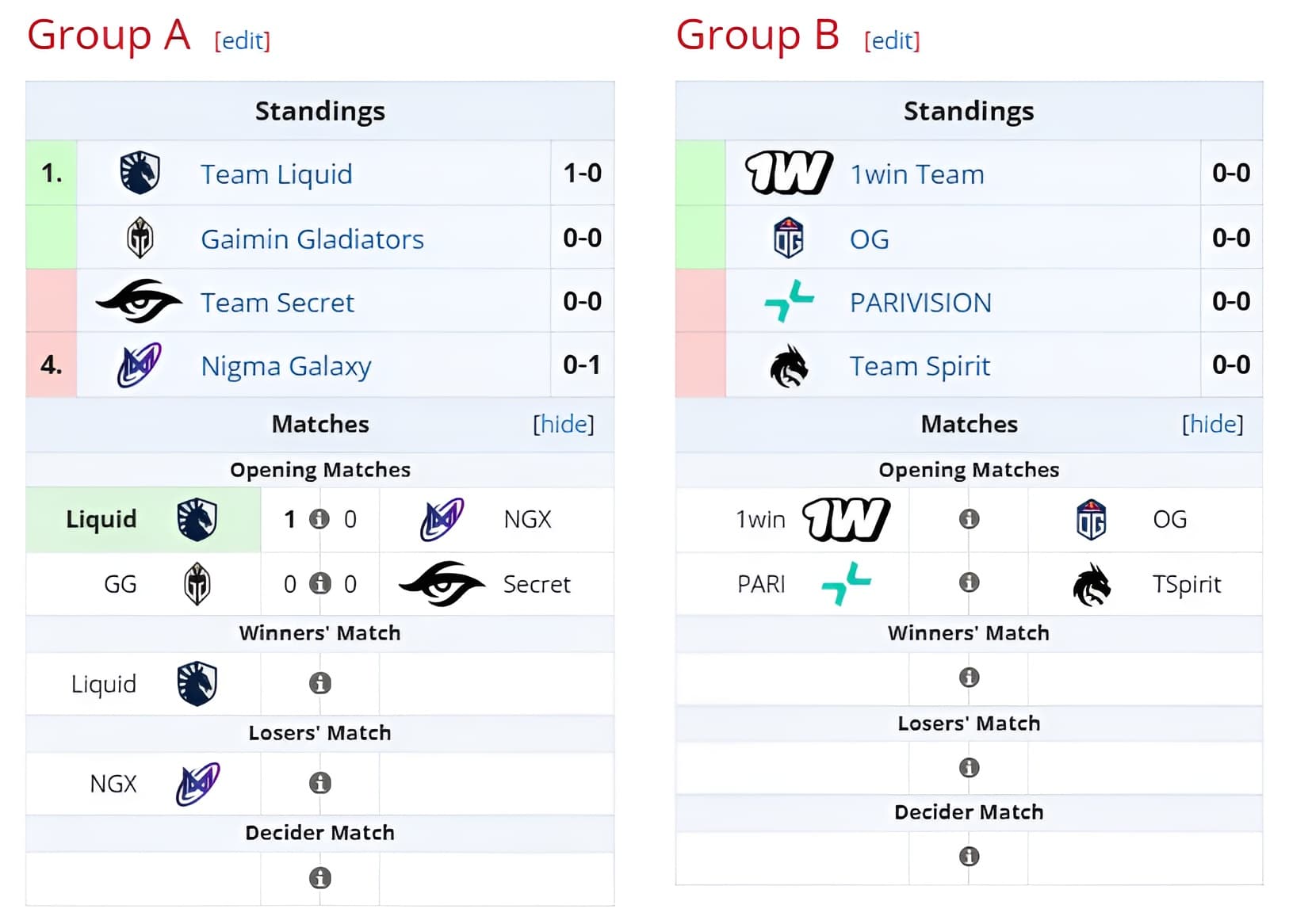Open match details for Liquid versus NGX
This screenshot has width=1289, height=924.
[319, 519]
